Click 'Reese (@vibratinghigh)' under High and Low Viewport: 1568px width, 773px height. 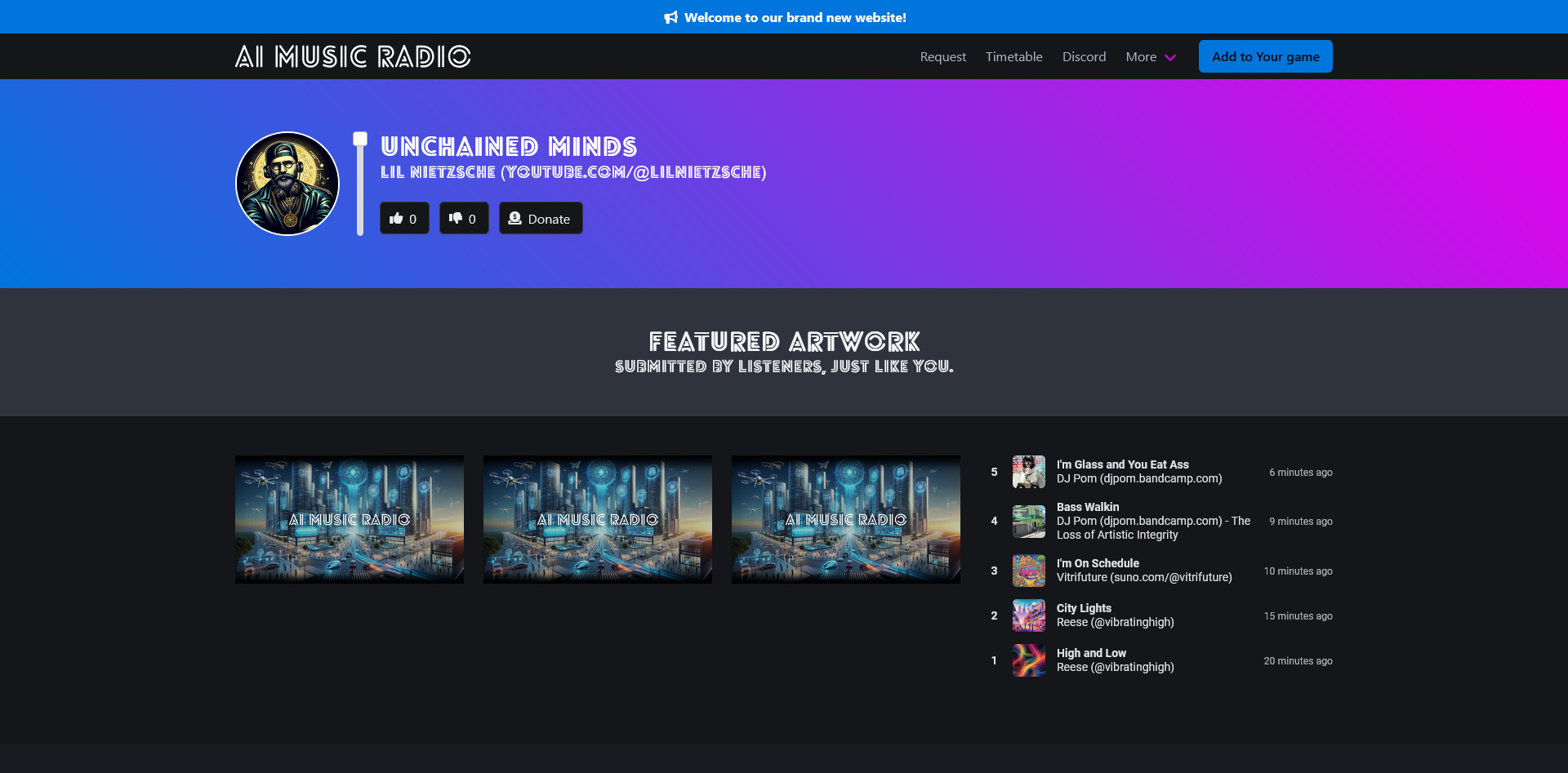(1115, 667)
